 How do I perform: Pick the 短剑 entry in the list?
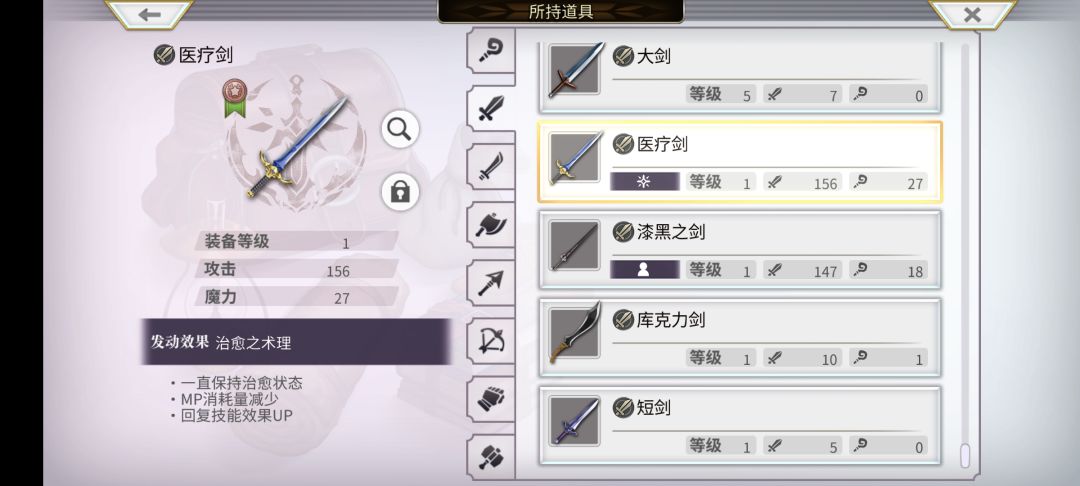coord(740,425)
